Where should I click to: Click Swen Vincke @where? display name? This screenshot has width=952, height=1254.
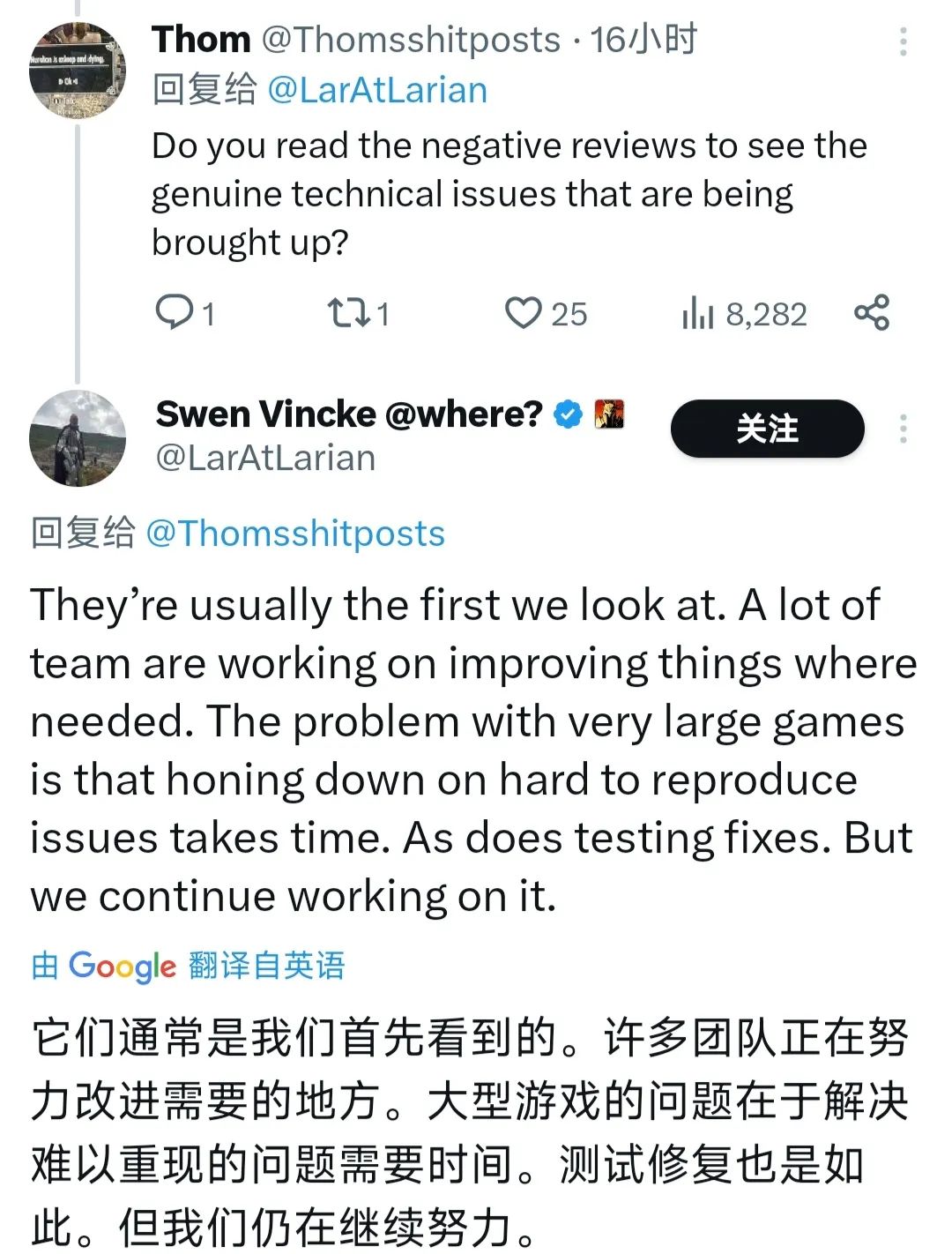349,414
